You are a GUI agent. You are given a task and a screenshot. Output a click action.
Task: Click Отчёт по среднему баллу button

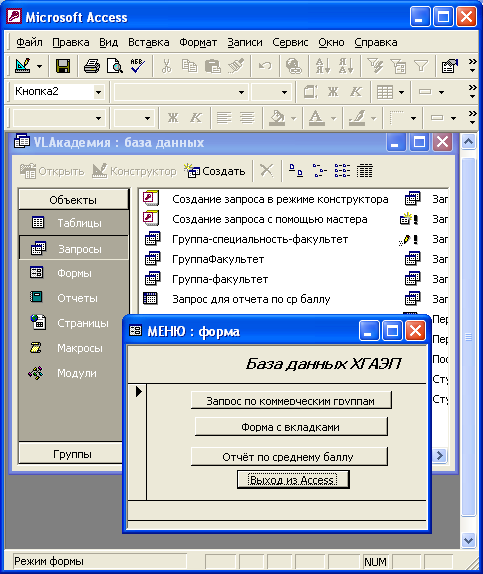(289, 456)
